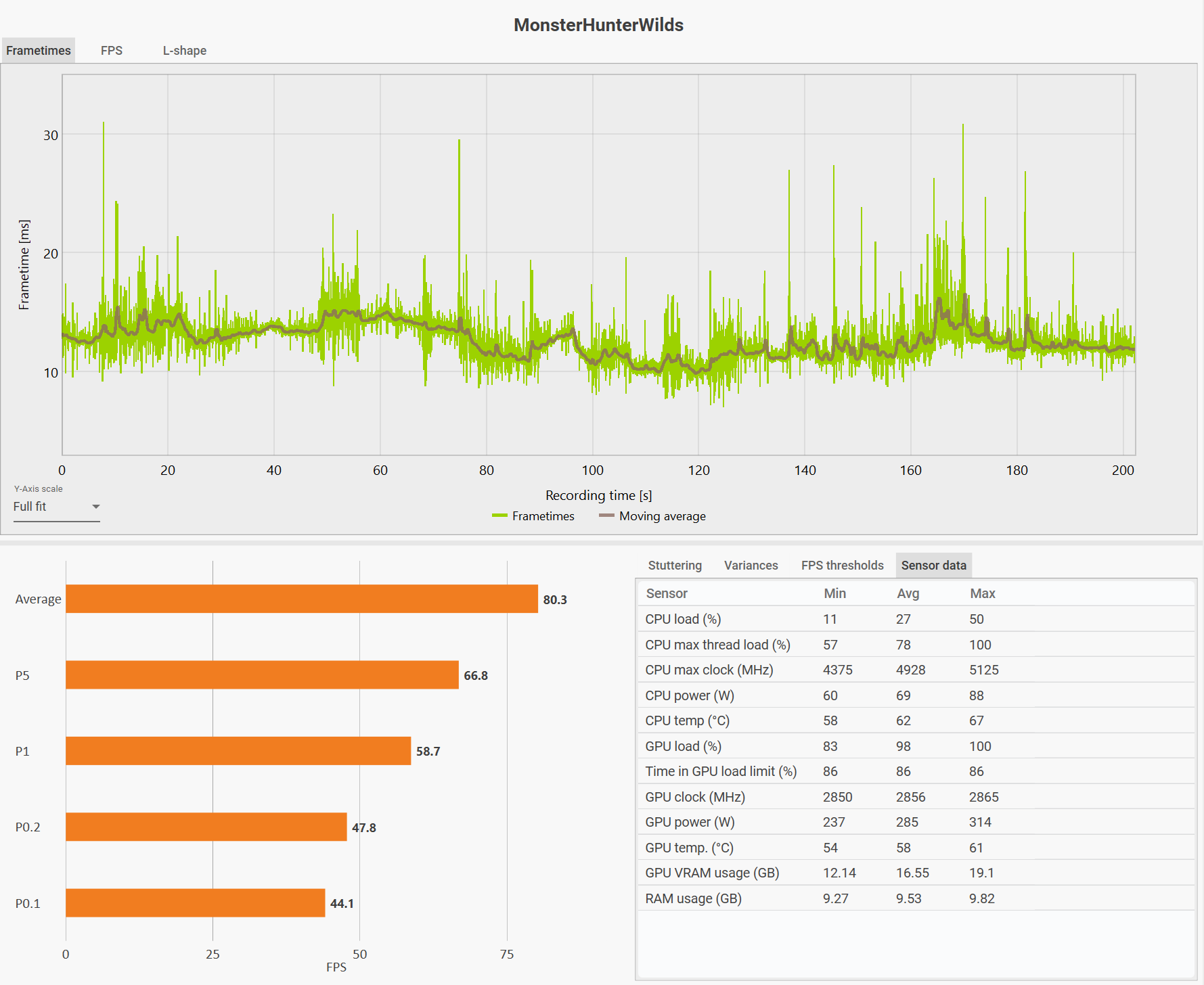Click the 44.1 value label
The width and height of the screenshot is (1204, 985).
(342, 904)
